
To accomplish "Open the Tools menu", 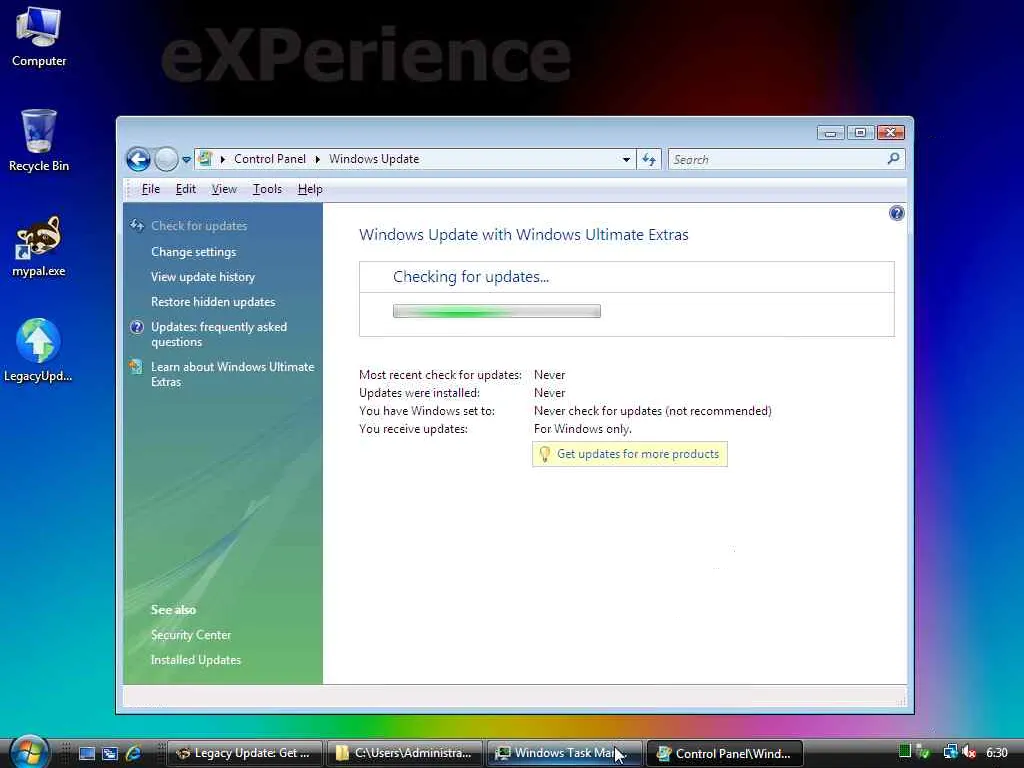I will click(267, 189).
